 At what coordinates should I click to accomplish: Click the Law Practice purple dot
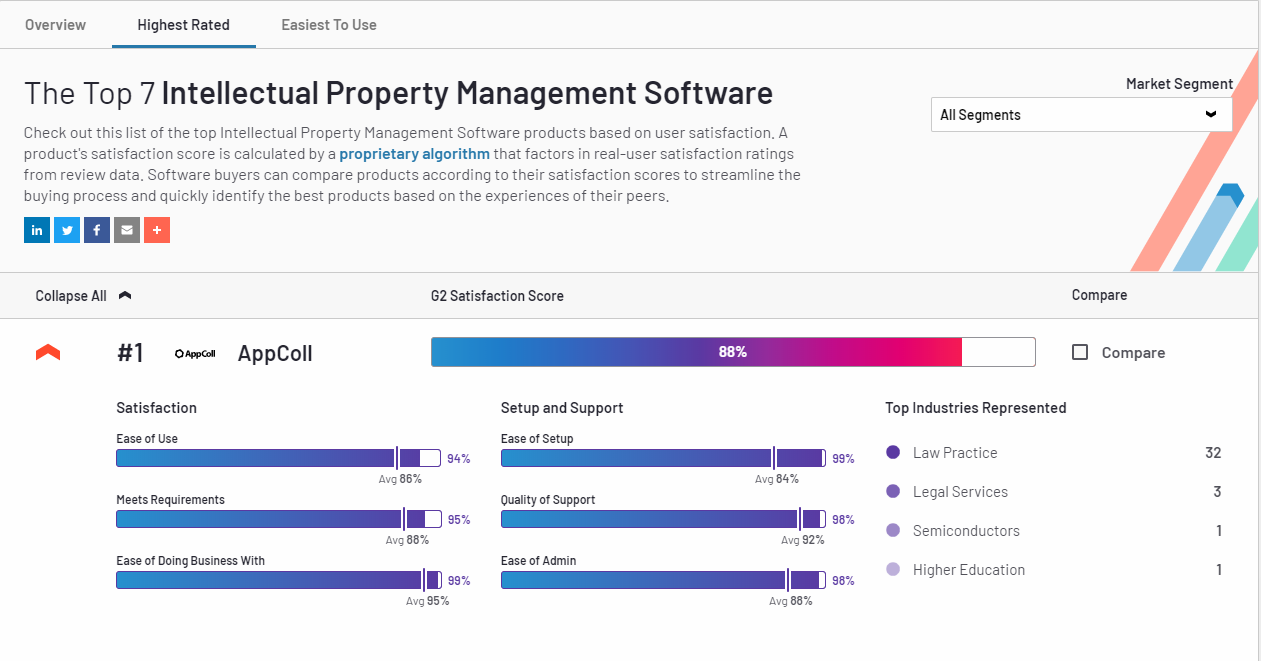893,452
